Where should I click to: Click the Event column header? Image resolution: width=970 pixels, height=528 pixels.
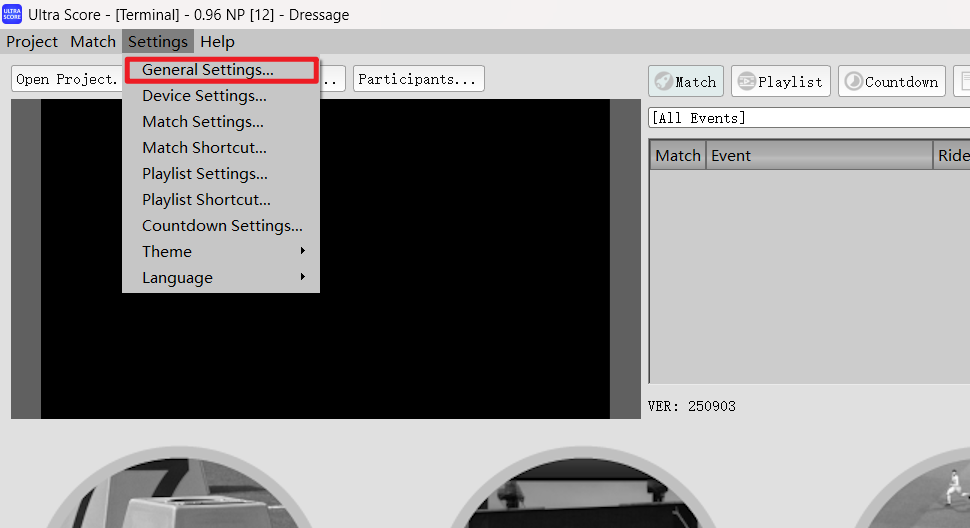coord(819,155)
